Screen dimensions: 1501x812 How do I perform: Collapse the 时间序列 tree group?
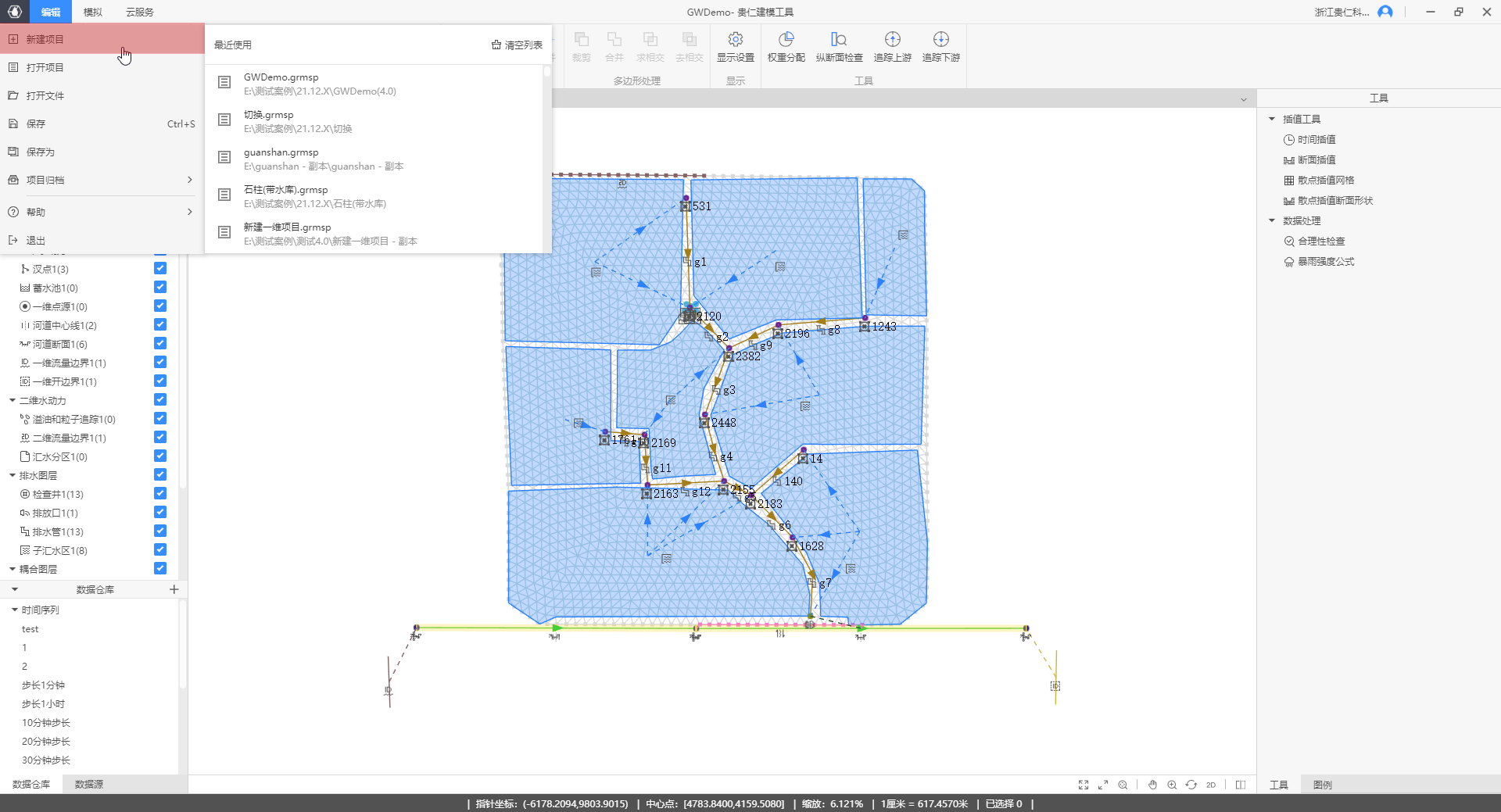(x=15, y=610)
